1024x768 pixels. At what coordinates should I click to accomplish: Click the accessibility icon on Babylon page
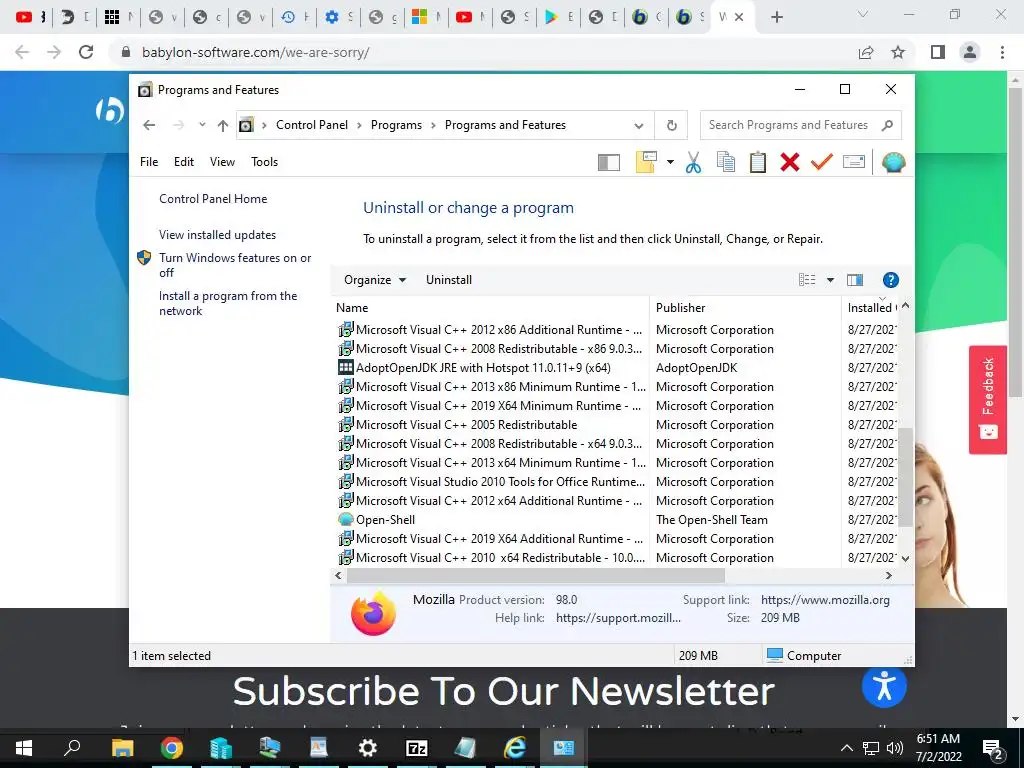coord(884,686)
